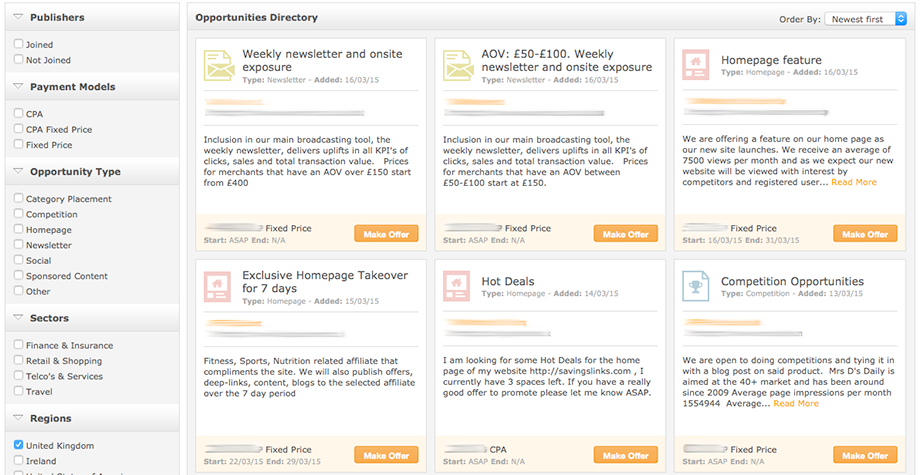This screenshot has height=475, width=920.
Task: Collapse the Payment Models section
Action: click(19, 87)
